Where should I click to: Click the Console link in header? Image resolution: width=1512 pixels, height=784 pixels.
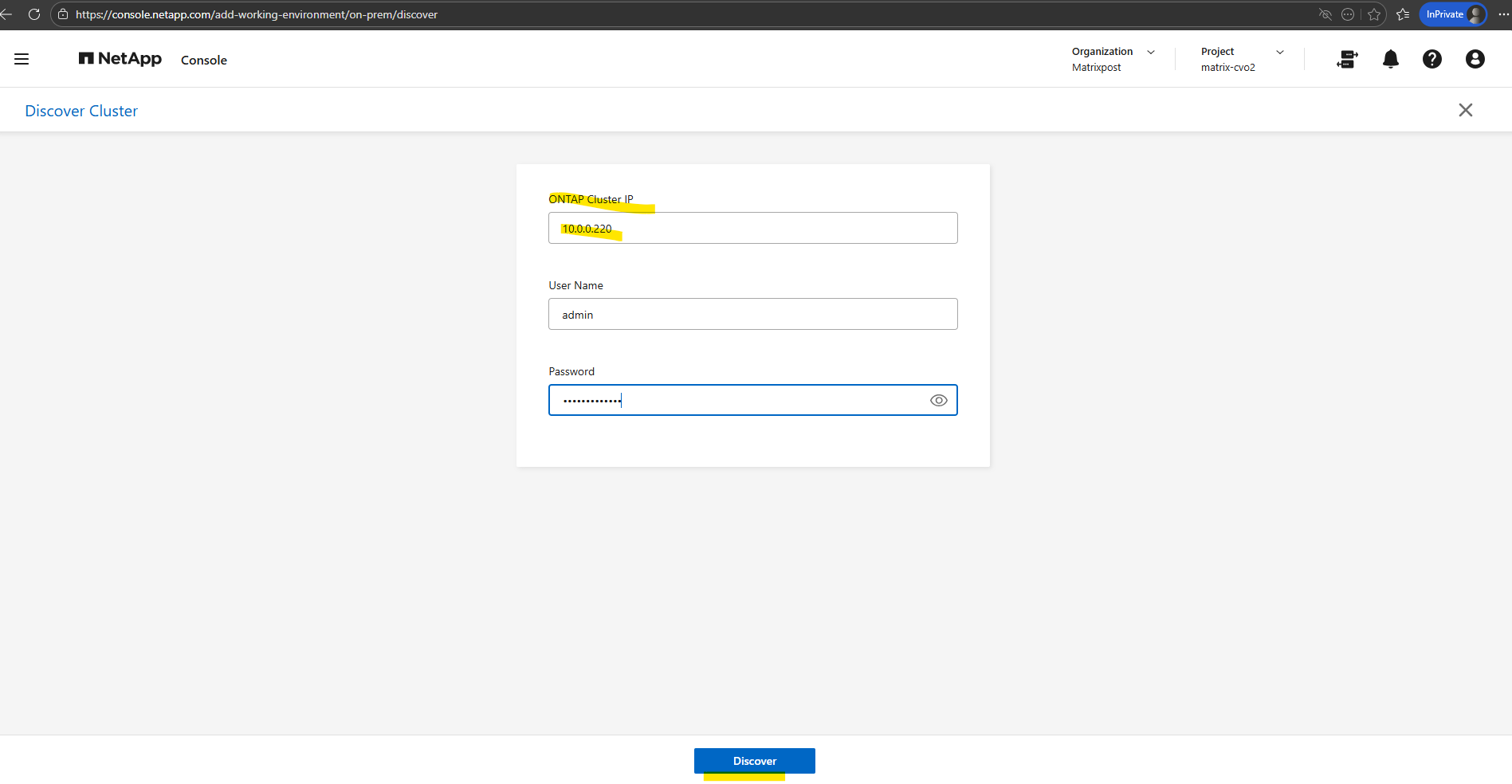204,60
